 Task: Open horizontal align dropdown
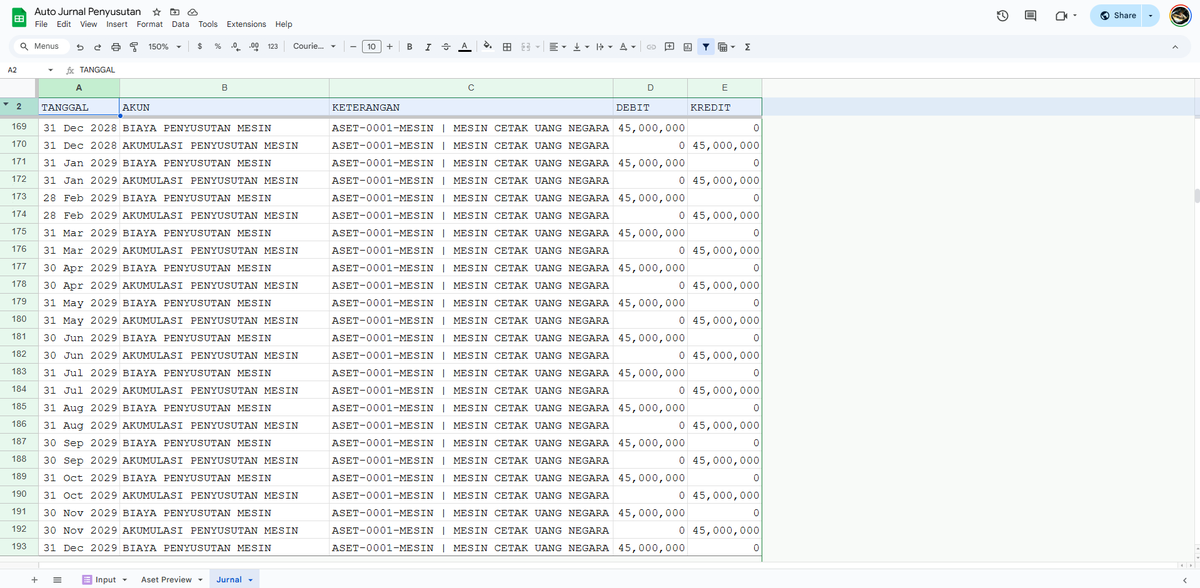[x=556, y=46]
